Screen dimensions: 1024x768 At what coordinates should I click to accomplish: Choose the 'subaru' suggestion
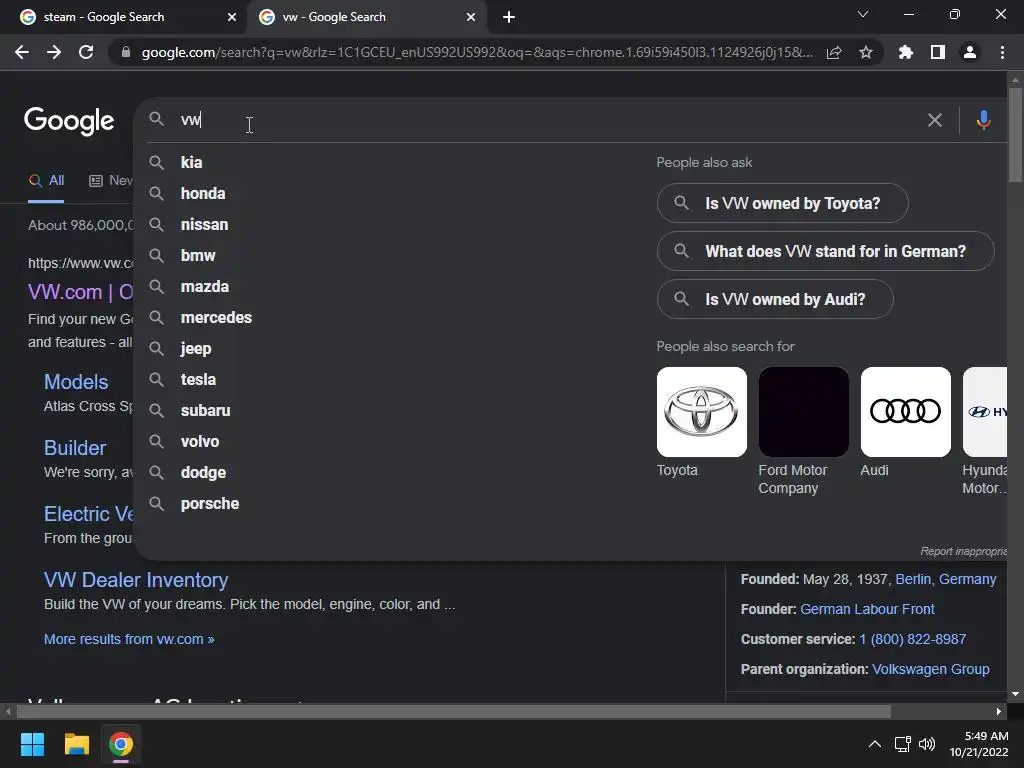click(x=205, y=410)
